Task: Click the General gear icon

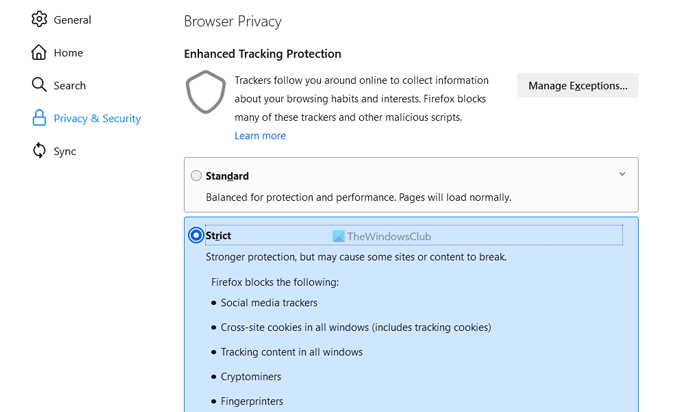Action: (39, 19)
